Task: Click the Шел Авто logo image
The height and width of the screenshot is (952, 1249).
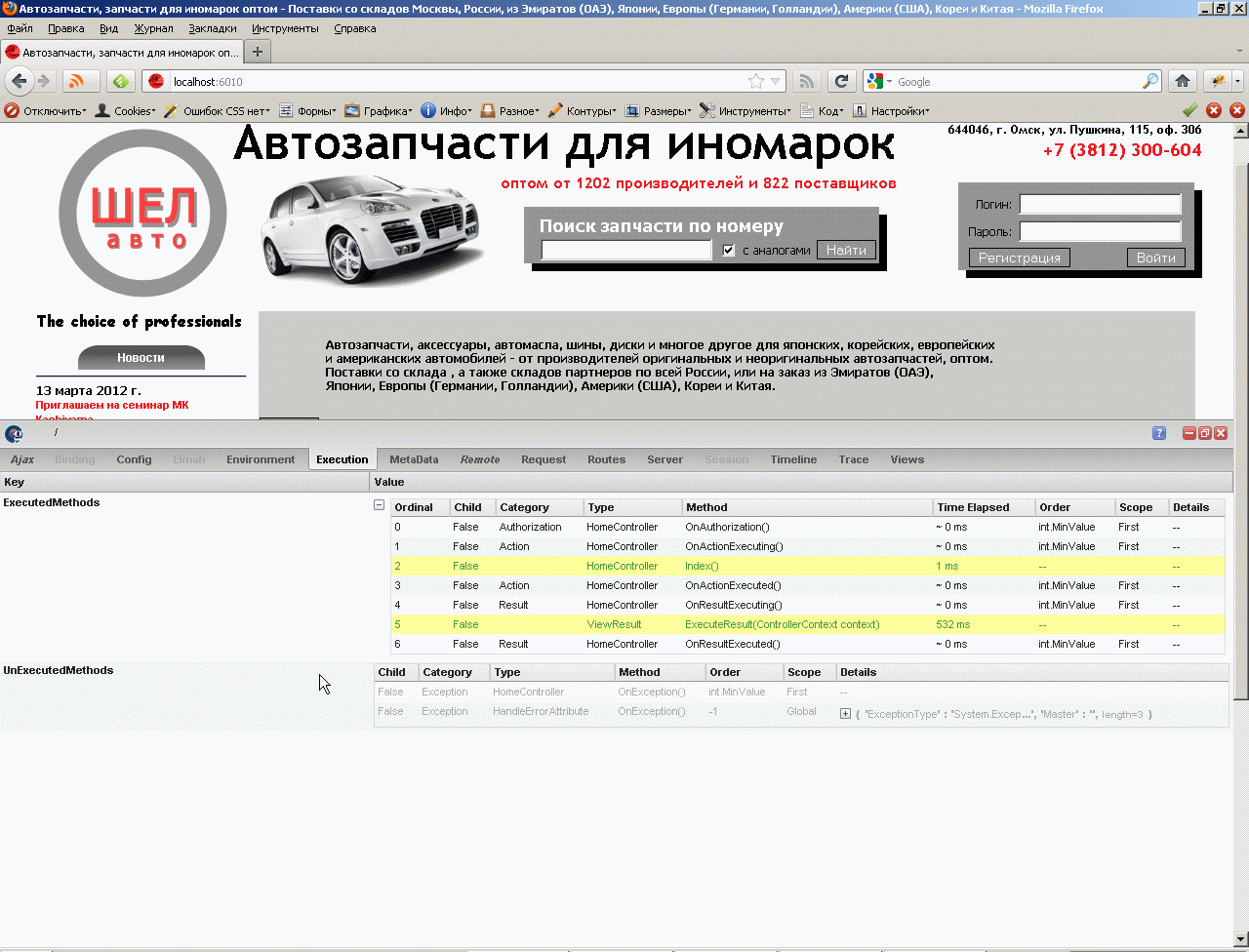Action: tap(142, 213)
